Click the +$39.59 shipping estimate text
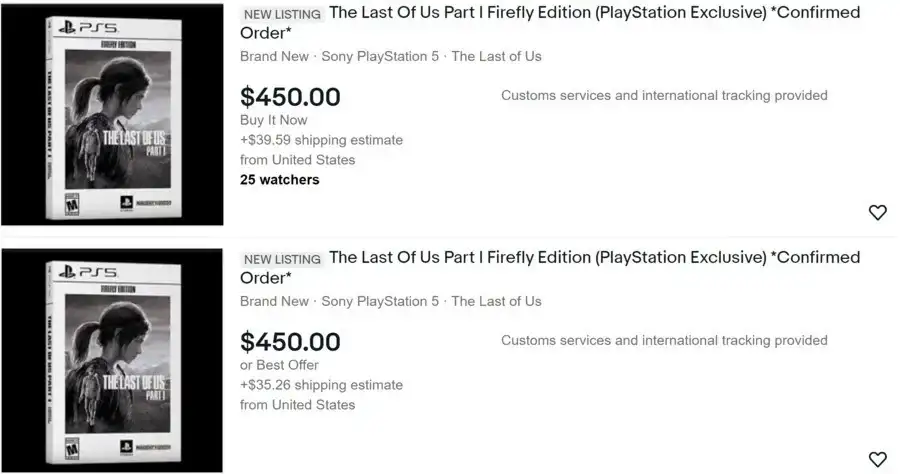 (x=321, y=140)
